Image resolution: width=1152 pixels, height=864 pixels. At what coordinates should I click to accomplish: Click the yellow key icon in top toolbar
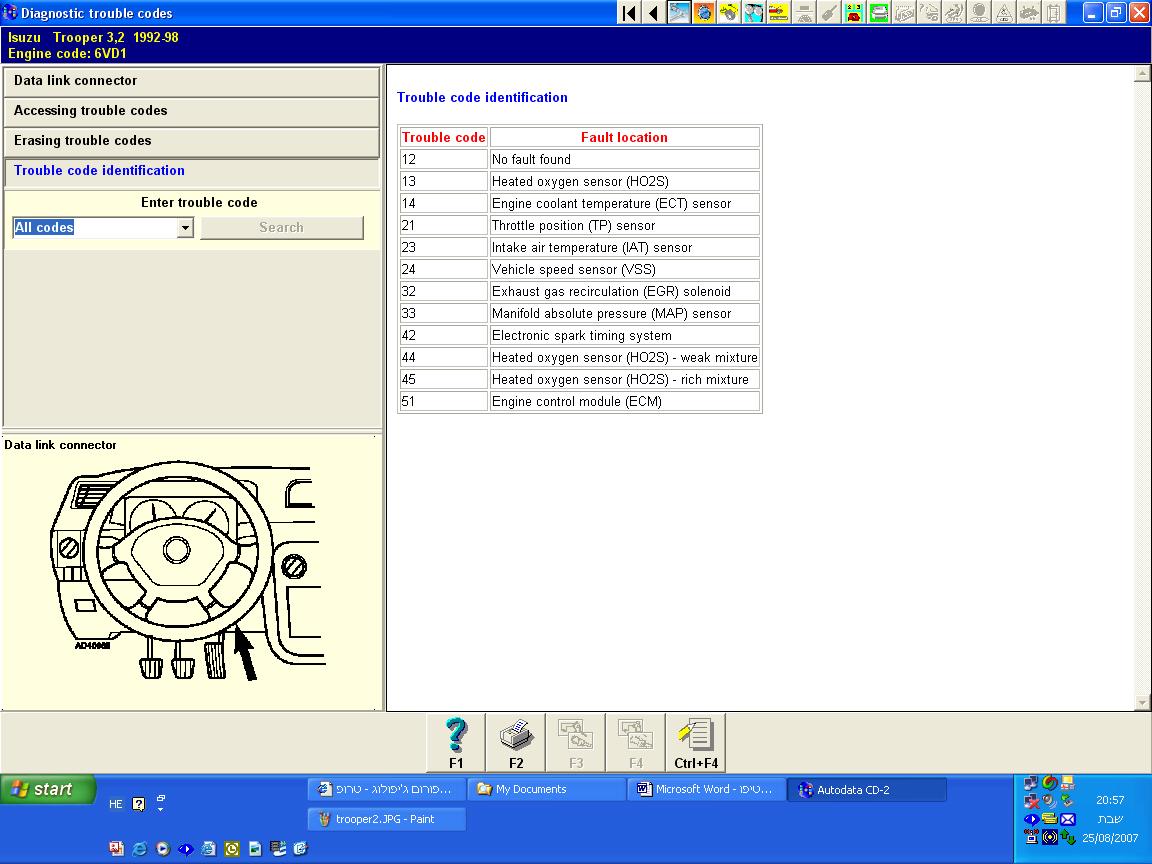[x=729, y=13]
